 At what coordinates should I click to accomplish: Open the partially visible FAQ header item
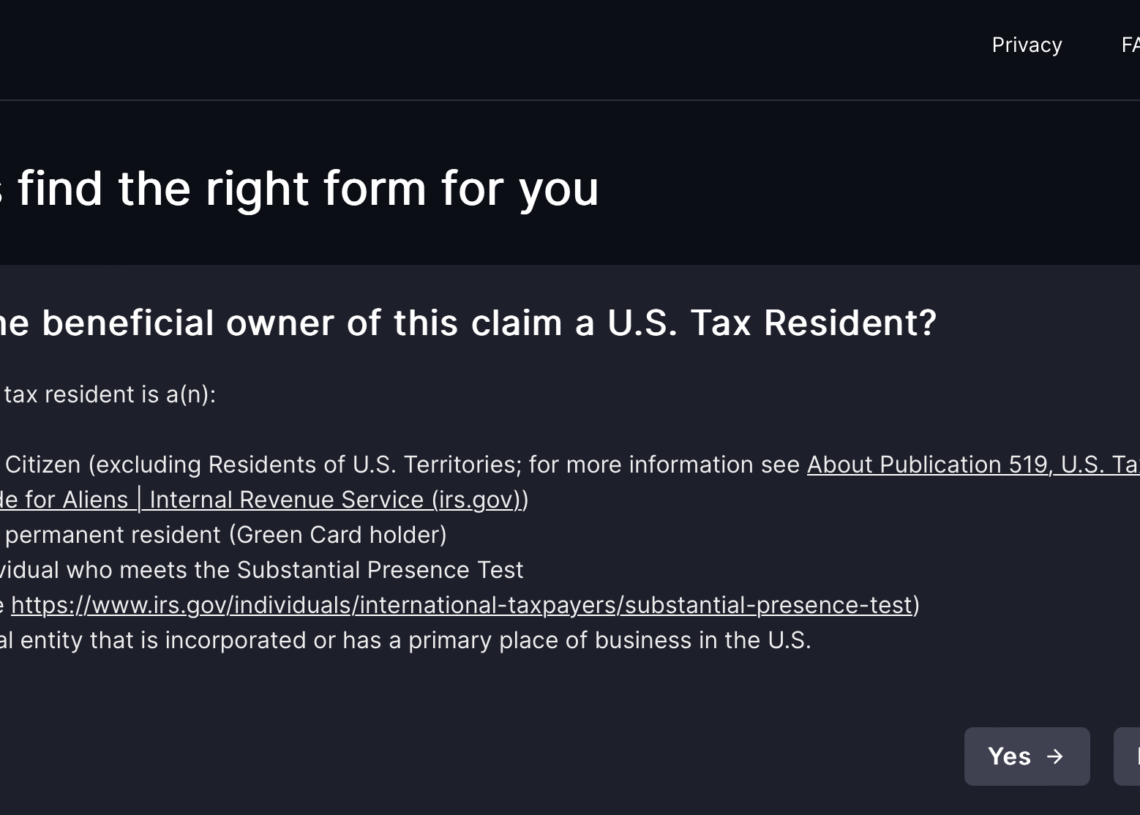point(1131,45)
